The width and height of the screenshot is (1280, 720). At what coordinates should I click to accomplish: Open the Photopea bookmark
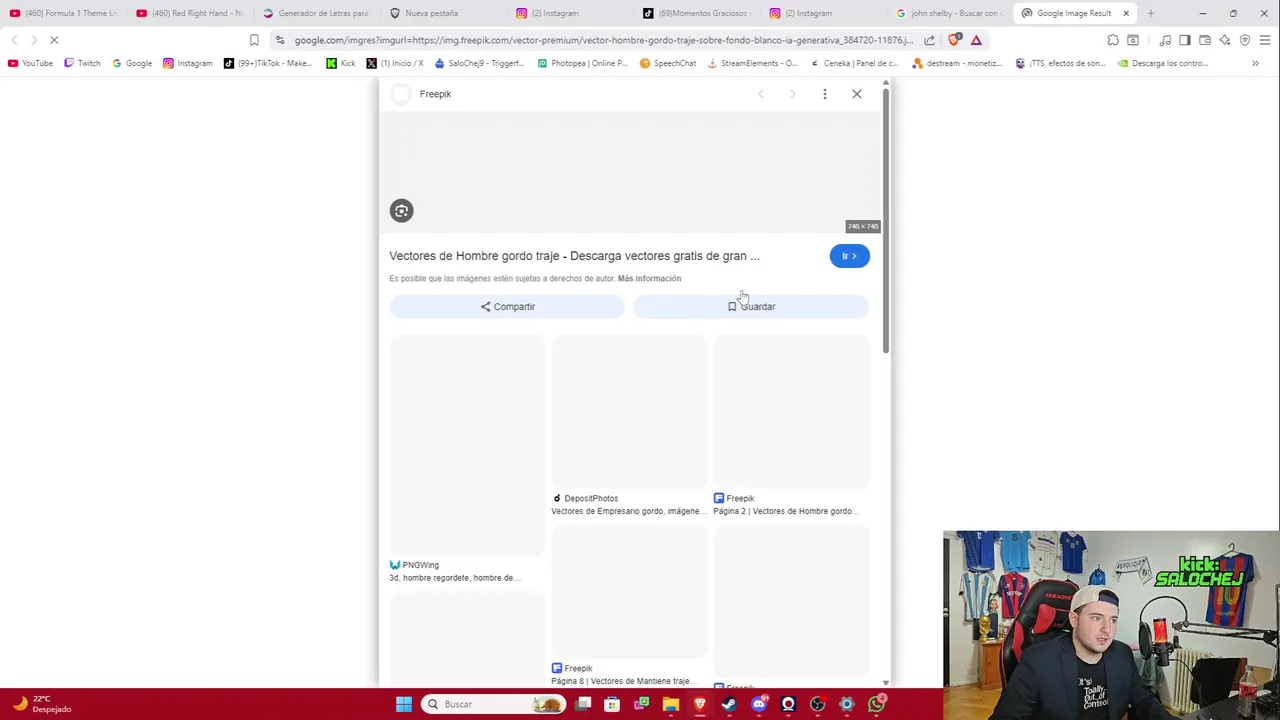click(x=582, y=63)
